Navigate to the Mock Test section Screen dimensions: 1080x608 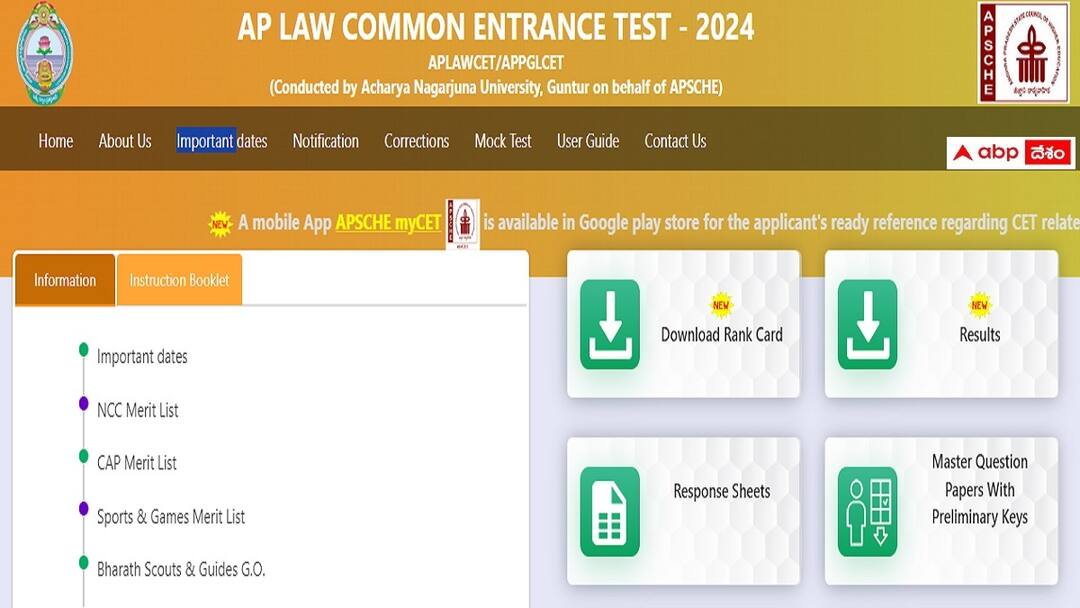pos(503,141)
